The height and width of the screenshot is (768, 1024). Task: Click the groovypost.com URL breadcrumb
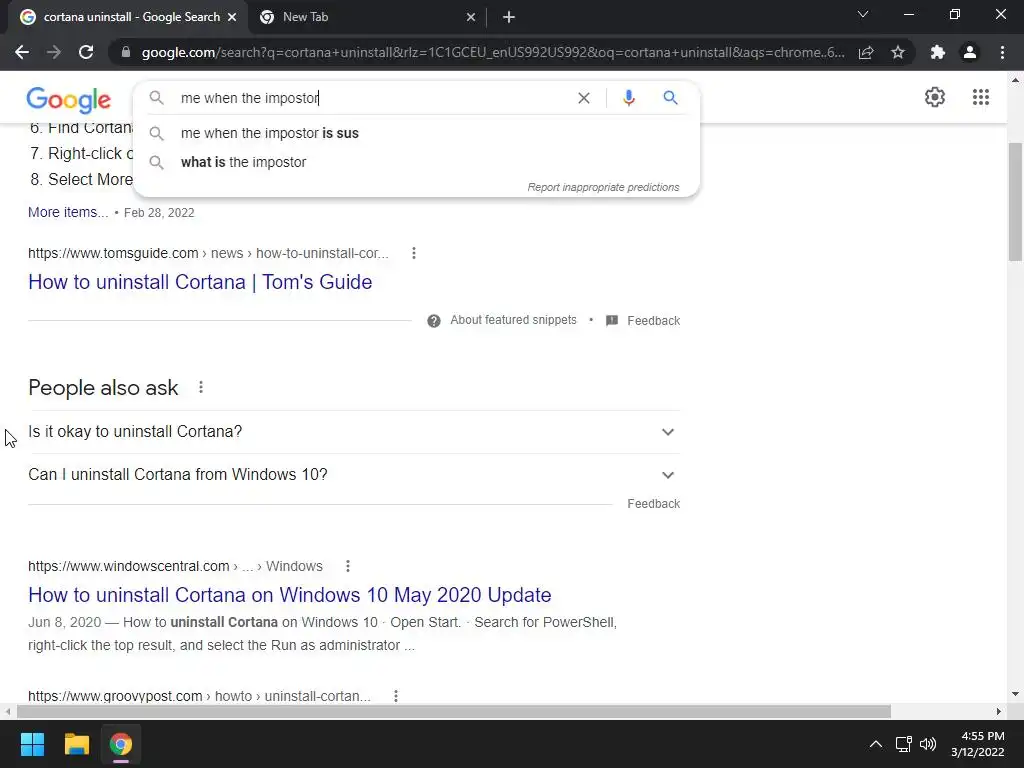[199, 696]
